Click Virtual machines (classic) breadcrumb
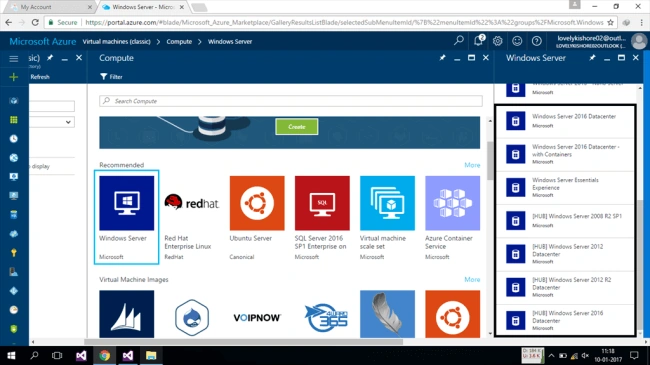Viewport: 650px width, 365px height. click(x=116, y=41)
